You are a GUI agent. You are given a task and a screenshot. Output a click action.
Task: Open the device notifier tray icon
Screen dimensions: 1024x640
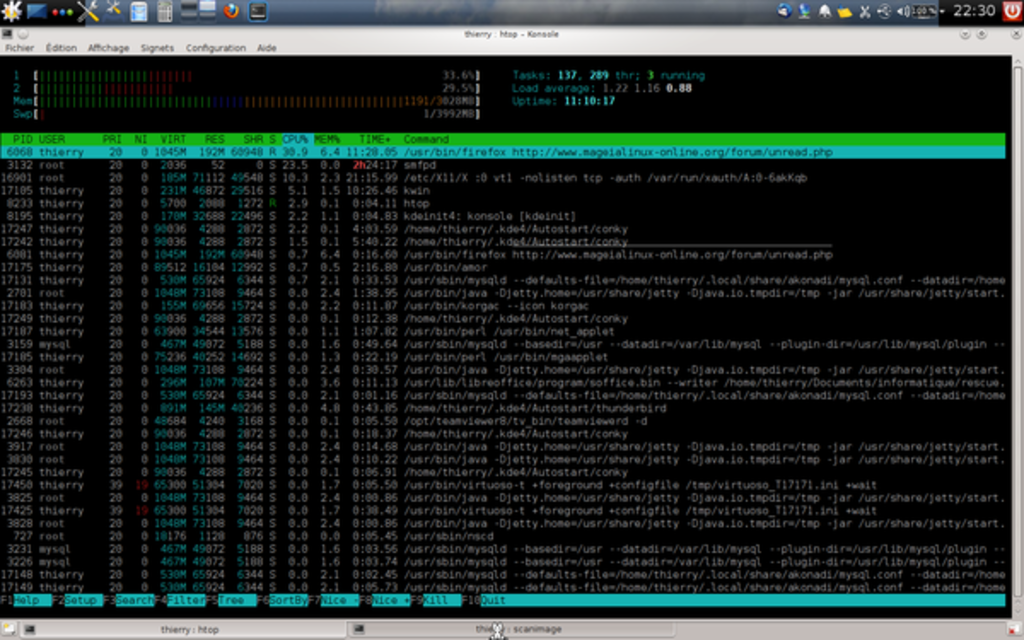pyautogui.click(x=884, y=11)
